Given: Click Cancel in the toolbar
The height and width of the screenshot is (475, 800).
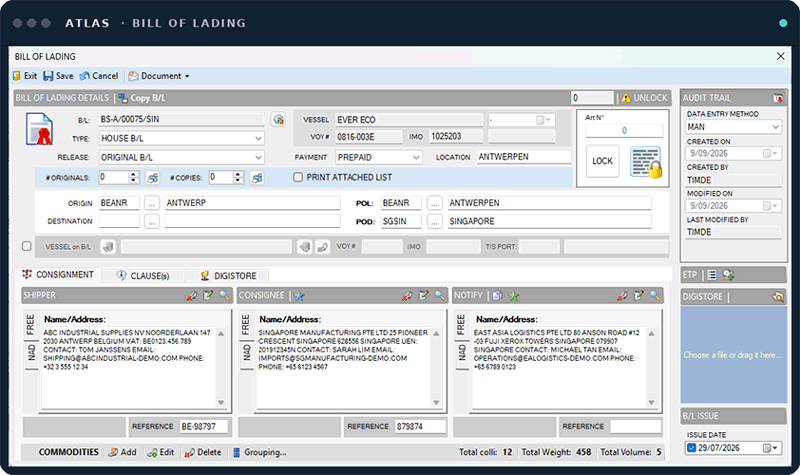Looking at the screenshot, I should pyautogui.click(x=99, y=76).
